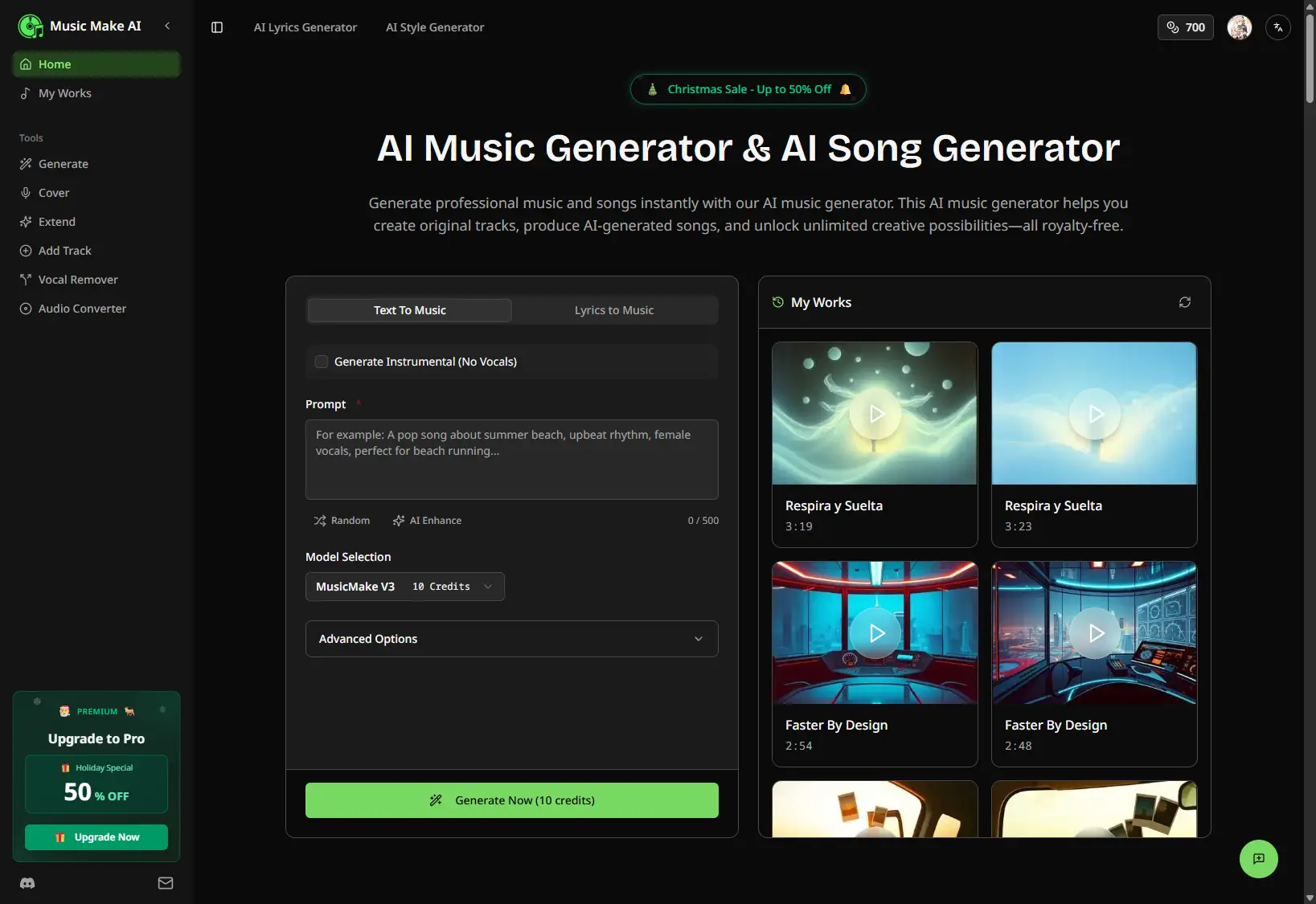Play the Faster By Design track
Viewport: 1316px width, 904px height.
coord(875,632)
